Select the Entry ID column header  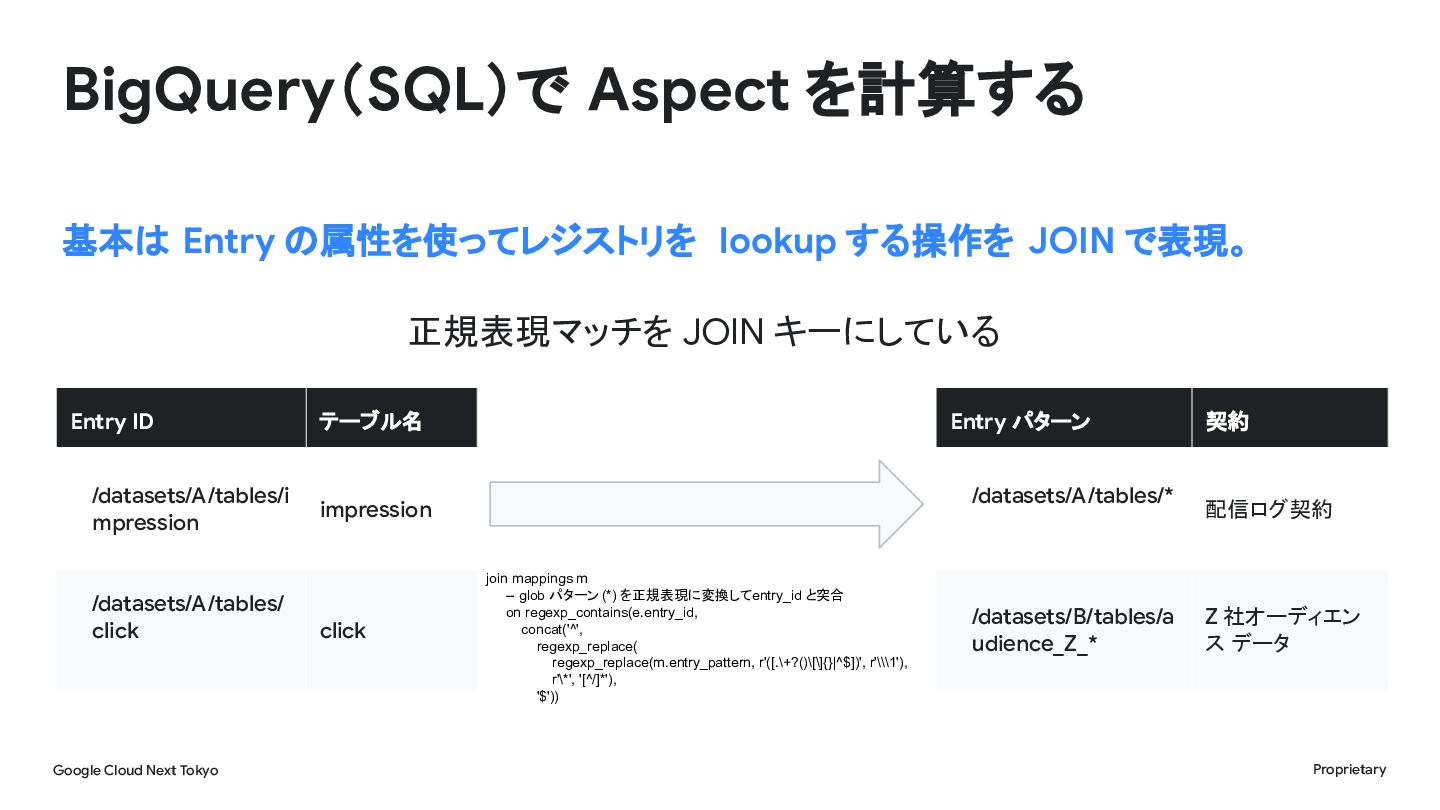181,418
